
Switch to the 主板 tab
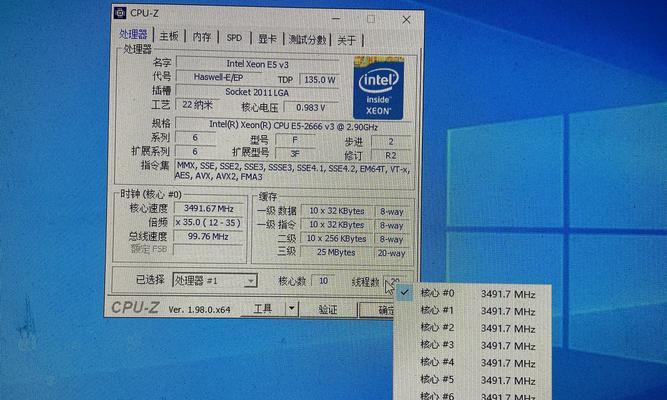tap(168, 37)
